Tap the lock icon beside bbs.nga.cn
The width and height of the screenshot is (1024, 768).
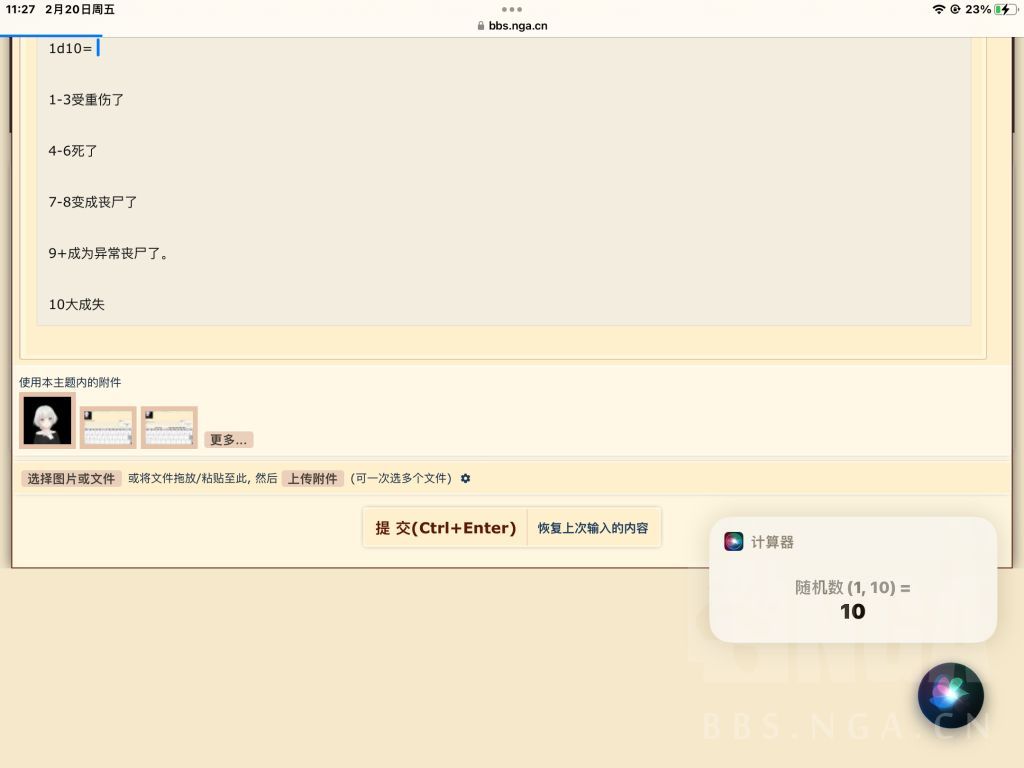(x=481, y=25)
